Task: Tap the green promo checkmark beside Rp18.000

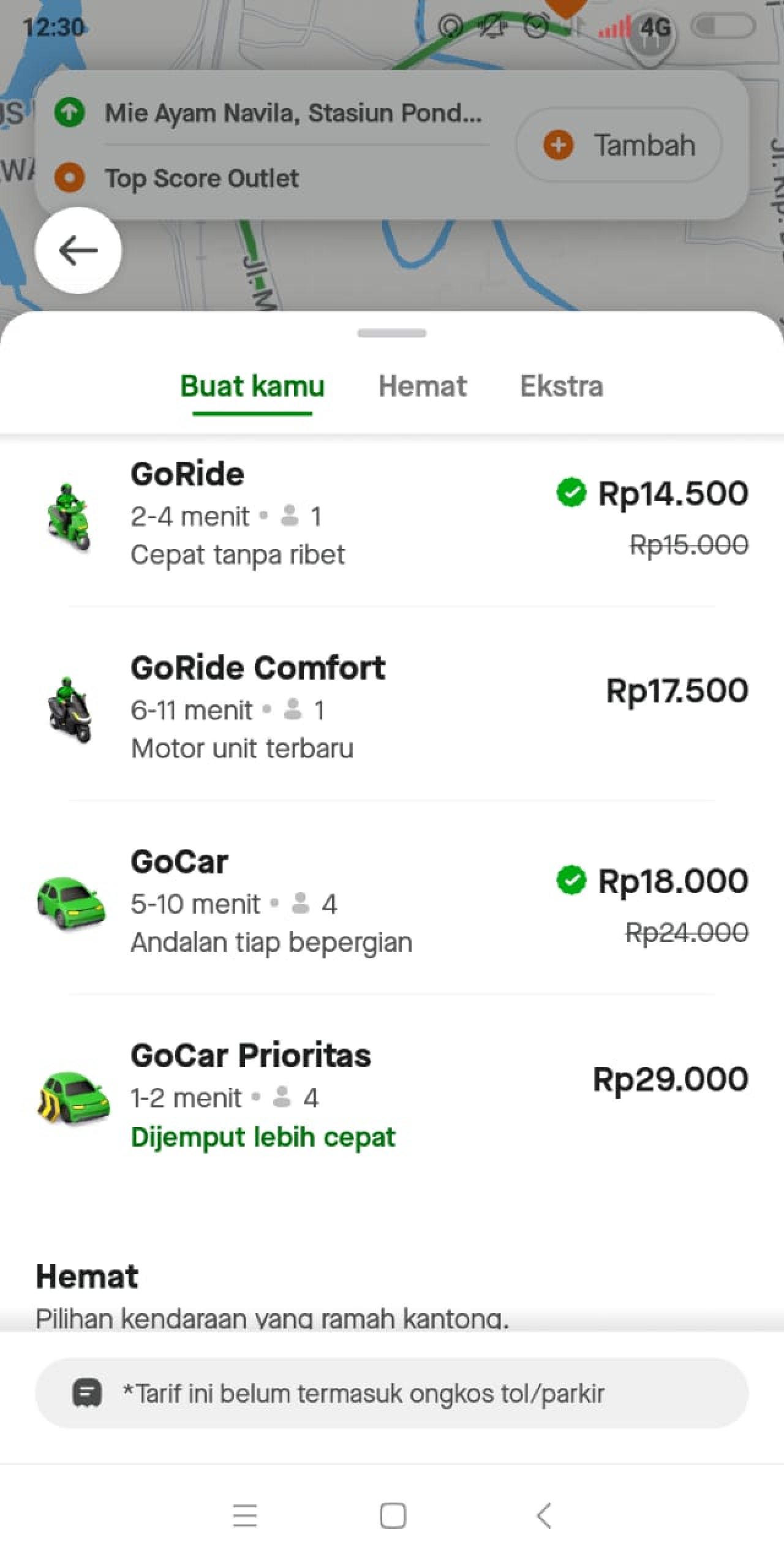Action: [571, 881]
